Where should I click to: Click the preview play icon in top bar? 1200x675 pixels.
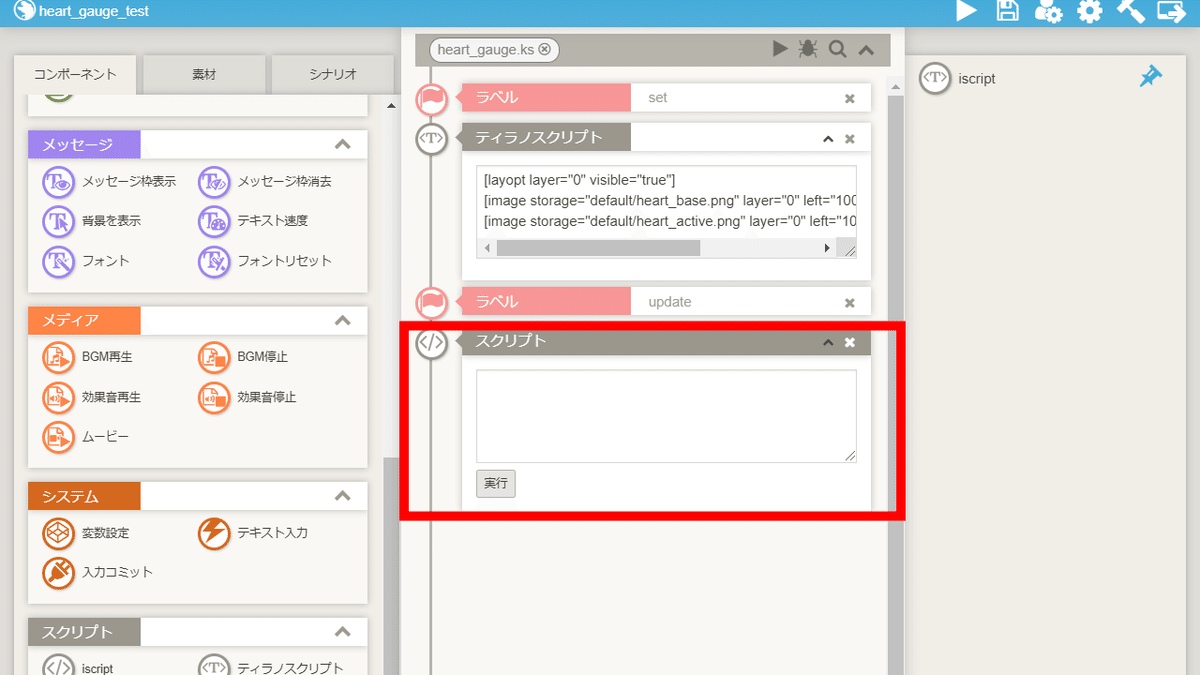pyautogui.click(x=966, y=11)
